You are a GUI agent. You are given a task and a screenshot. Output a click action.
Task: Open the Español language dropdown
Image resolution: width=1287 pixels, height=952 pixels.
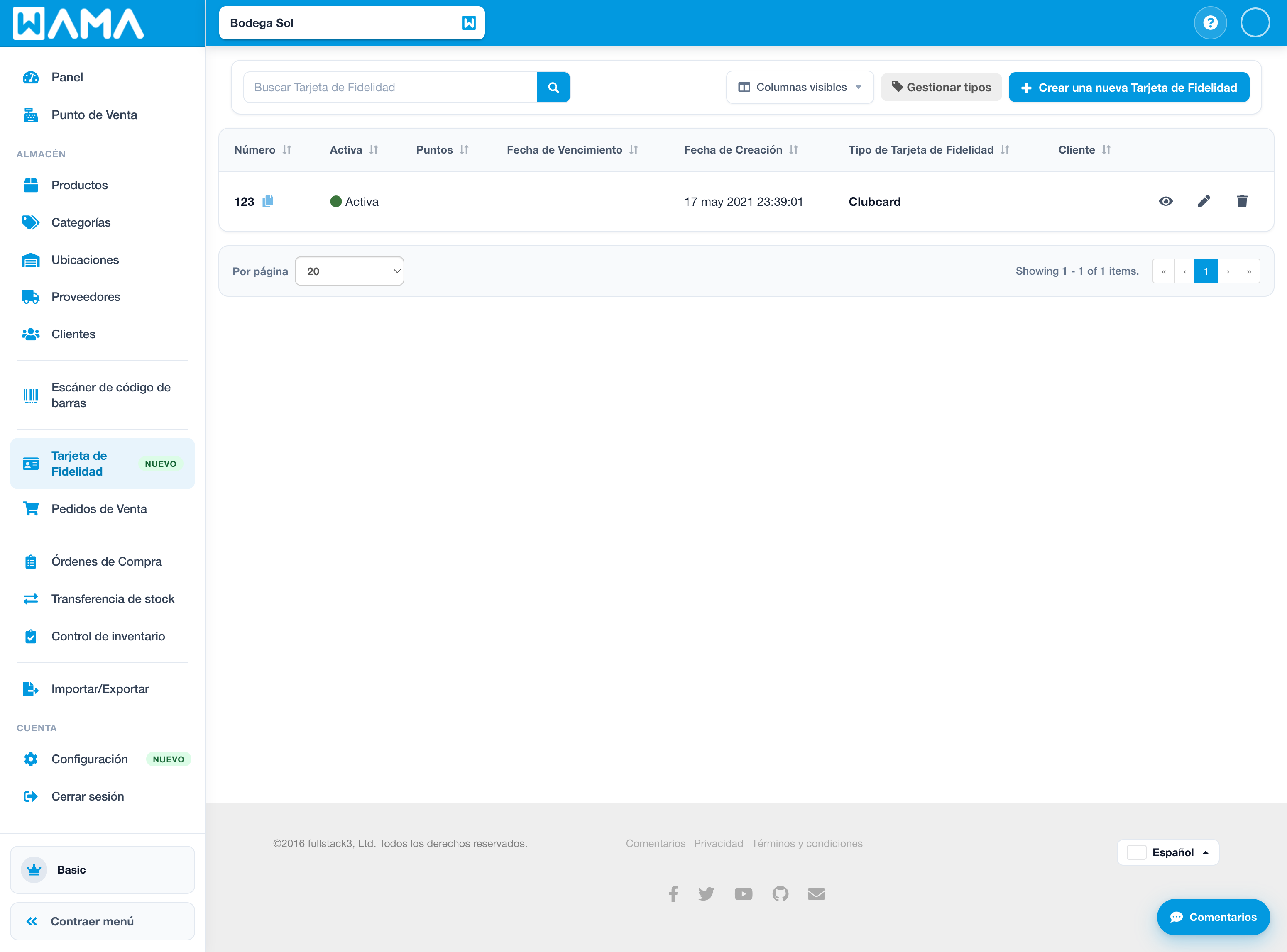pos(1168,852)
